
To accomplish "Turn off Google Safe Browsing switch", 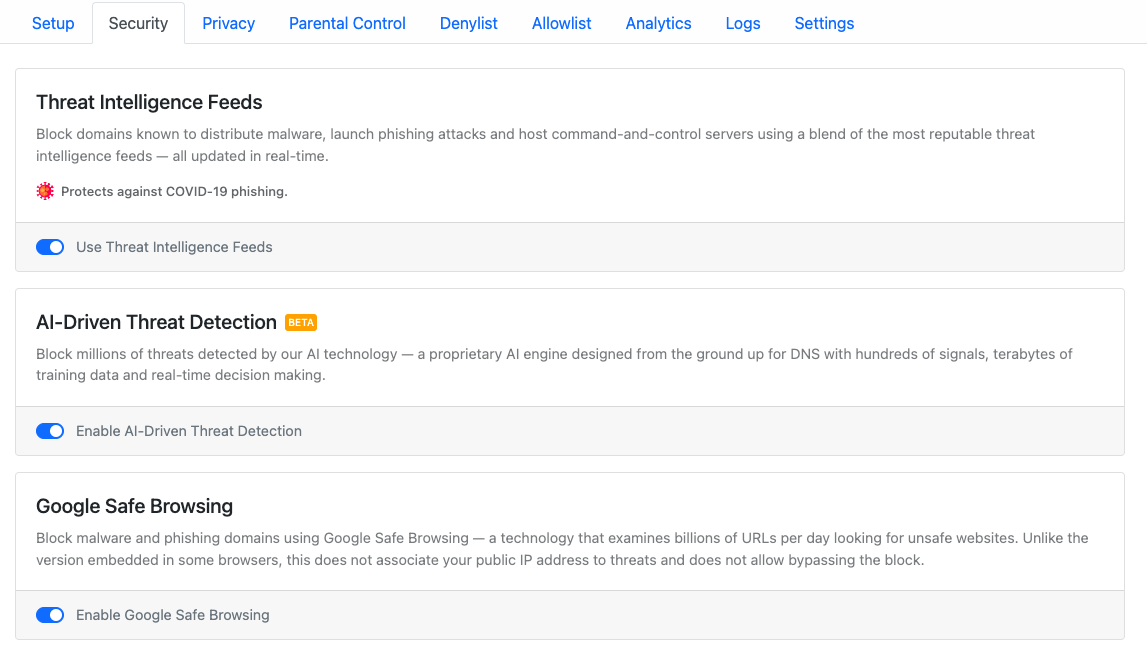I will [50, 615].
